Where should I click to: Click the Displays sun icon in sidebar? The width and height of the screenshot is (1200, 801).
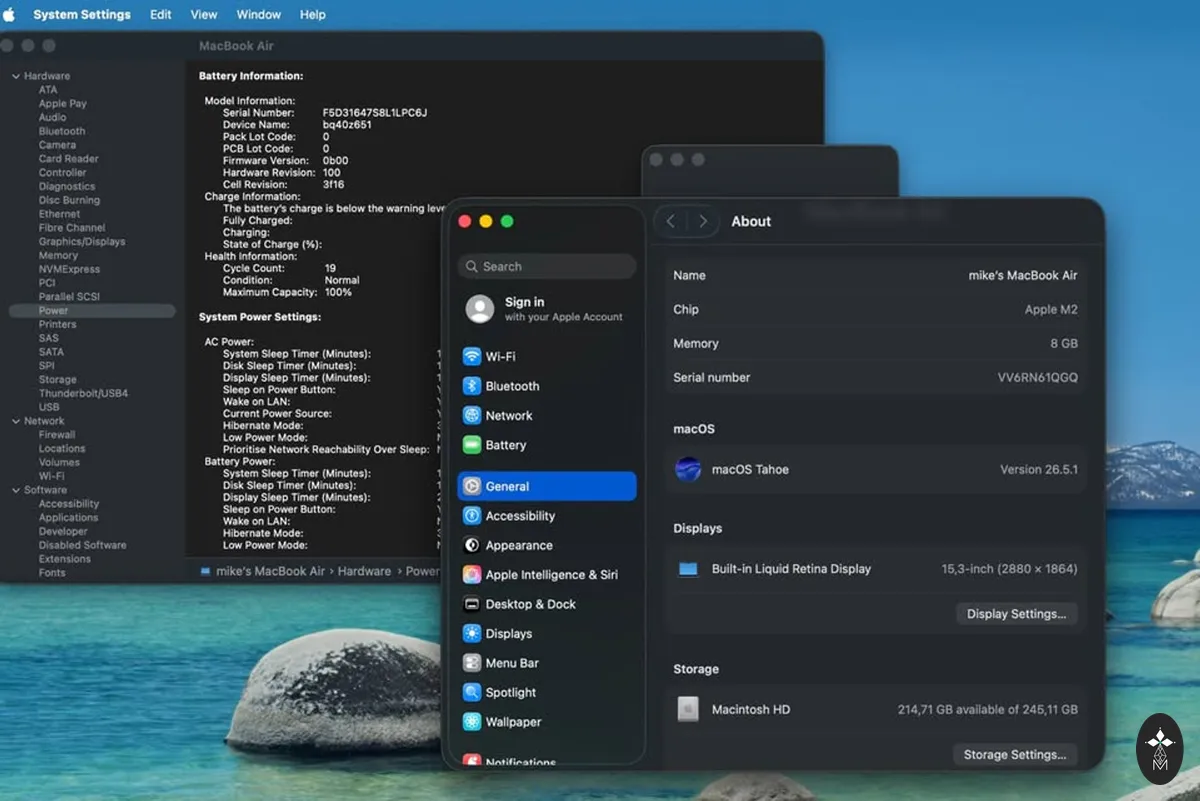(472, 634)
